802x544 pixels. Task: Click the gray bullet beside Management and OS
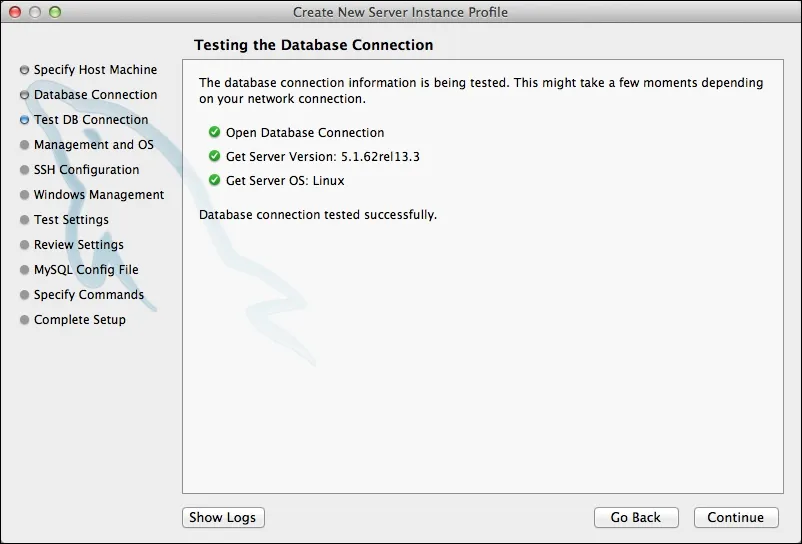point(24,145)
